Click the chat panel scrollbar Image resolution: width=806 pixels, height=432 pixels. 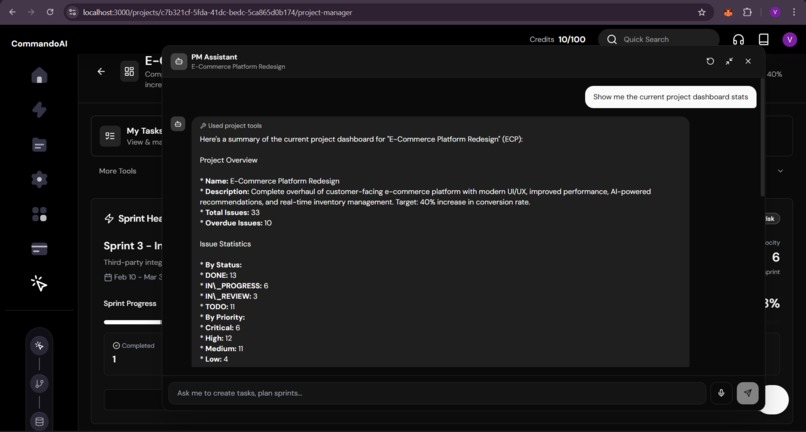762,136
